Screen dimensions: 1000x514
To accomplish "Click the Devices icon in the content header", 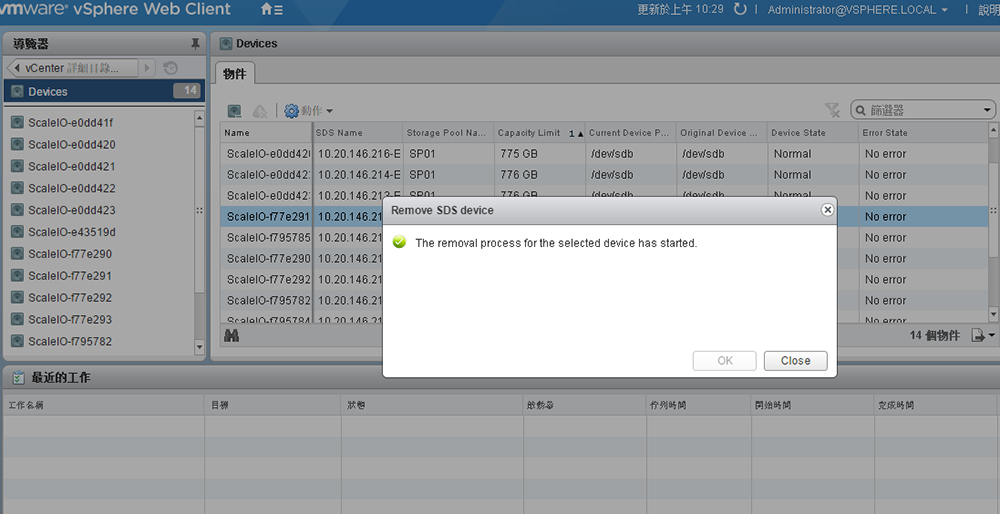I will tap(226, 43).
